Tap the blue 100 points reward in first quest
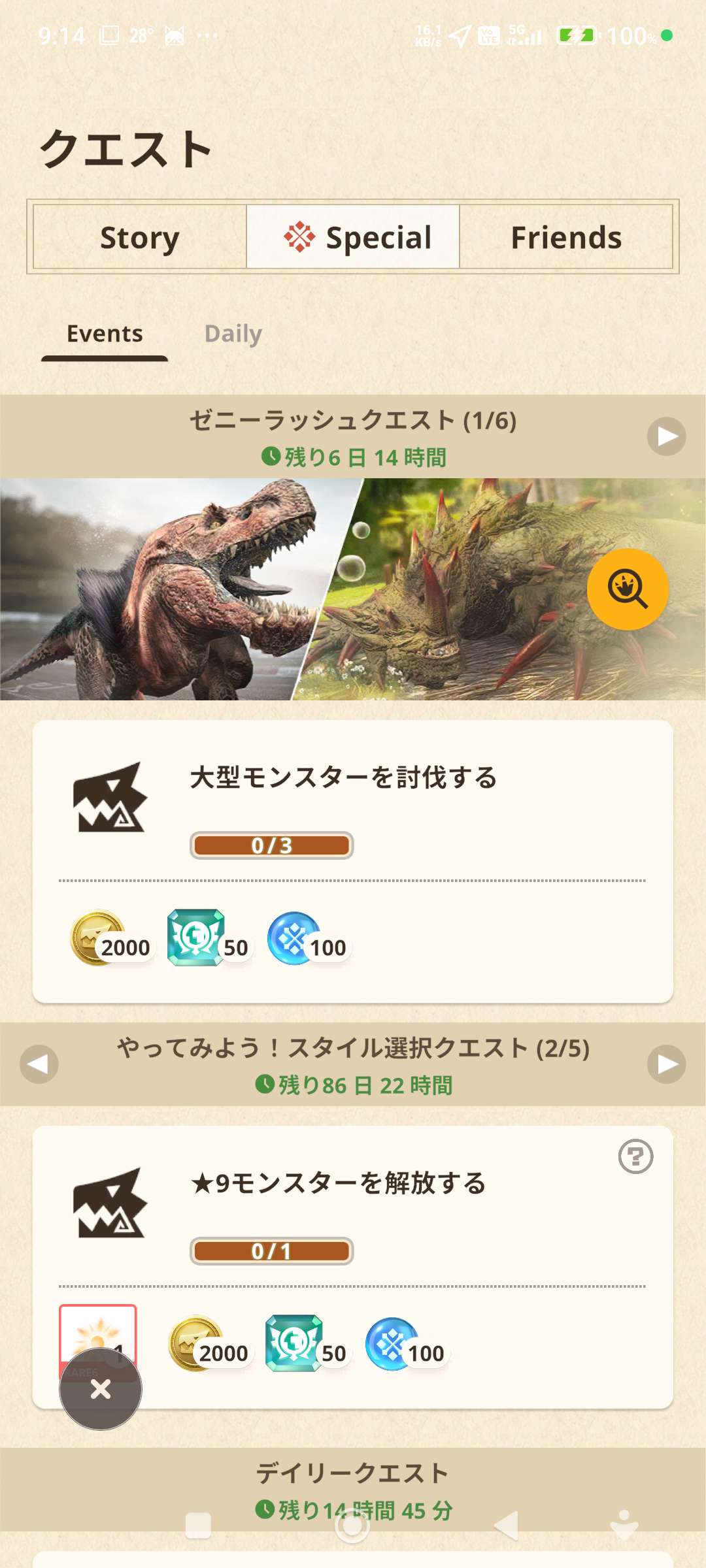Screen dimensions: 706x1568 point(307,939)
